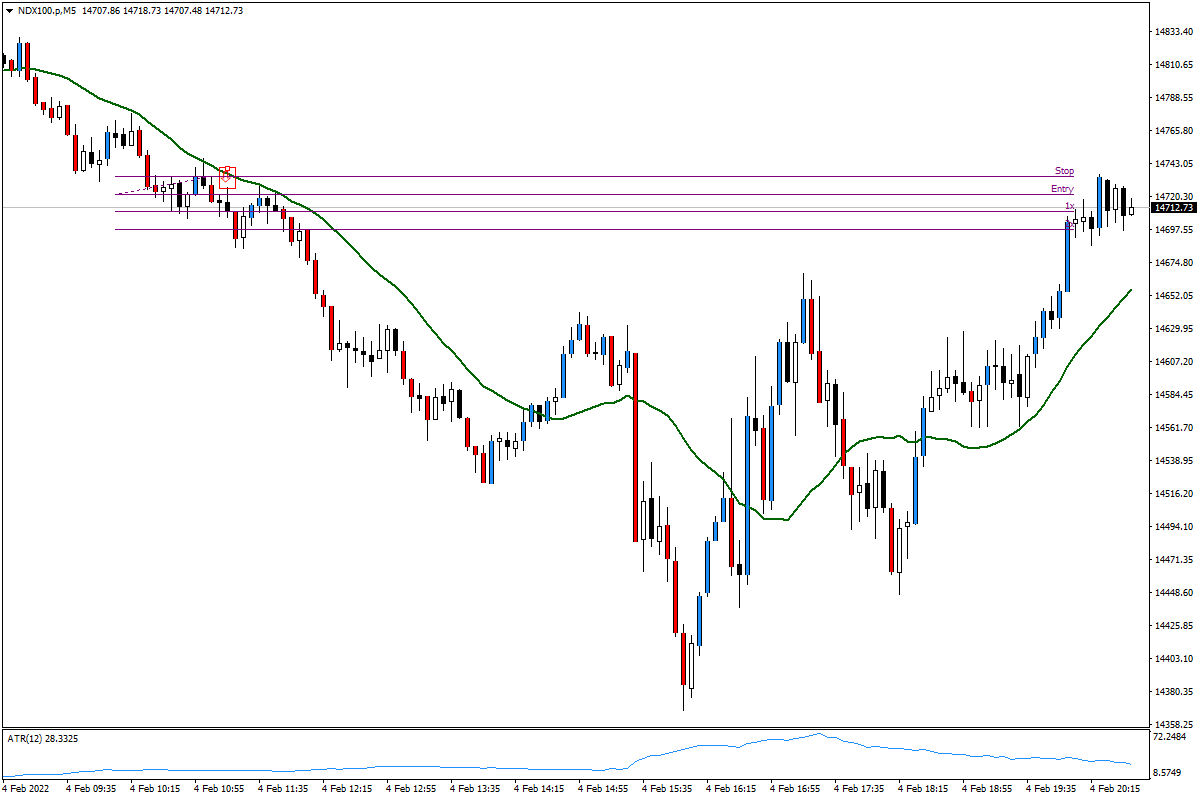
Task: Click the 14833.40 value on the price scale
Action: point(1172,31)
